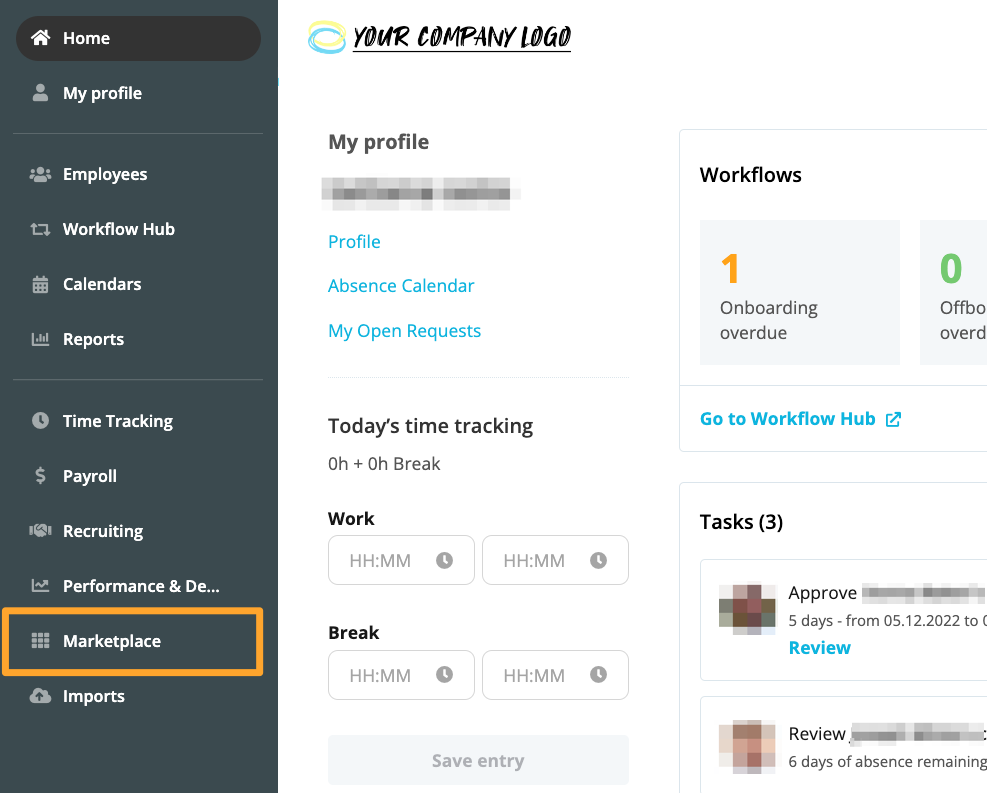Click the Calendars icon in sidebar
This screenshot has height=793, width=987.
40,284
